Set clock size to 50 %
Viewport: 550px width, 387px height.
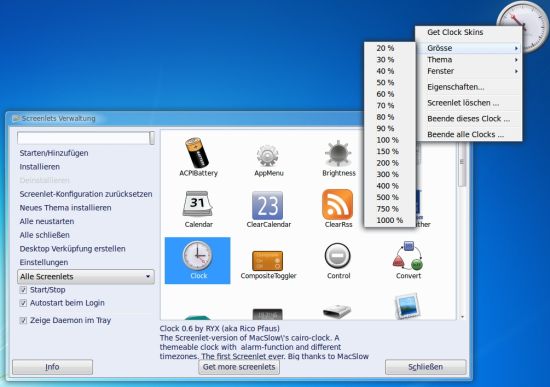390,82
